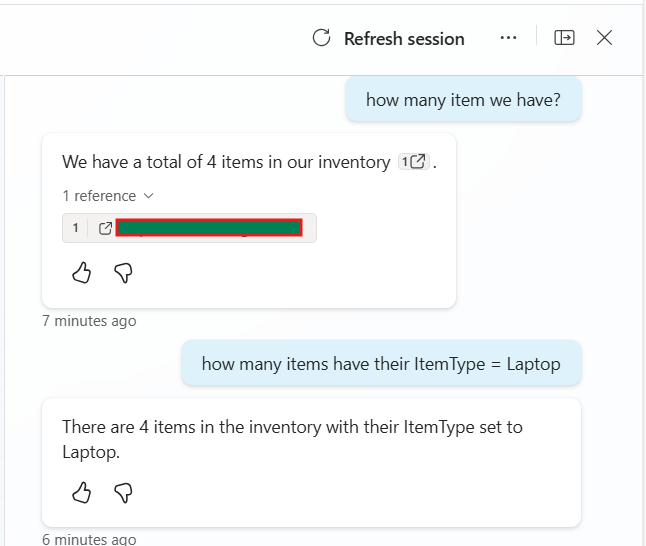Screen dimensions: 646x546
Task: Select the 'how many item we have?' message
Action: point(463,99)
